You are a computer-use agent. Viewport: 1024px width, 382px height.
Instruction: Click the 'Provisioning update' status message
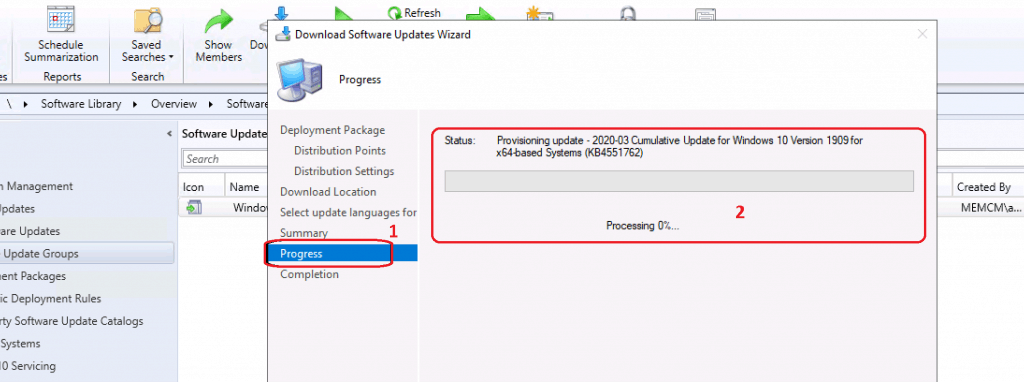[680, 147]
